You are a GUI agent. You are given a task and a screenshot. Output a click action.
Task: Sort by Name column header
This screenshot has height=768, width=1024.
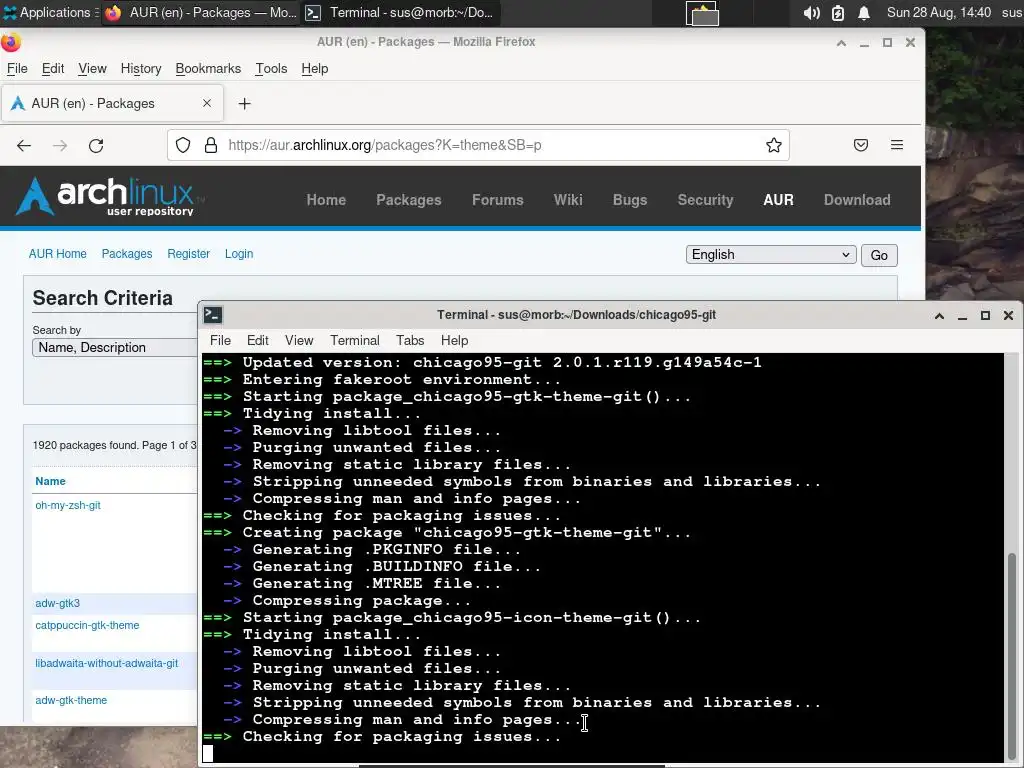[50, 481]
